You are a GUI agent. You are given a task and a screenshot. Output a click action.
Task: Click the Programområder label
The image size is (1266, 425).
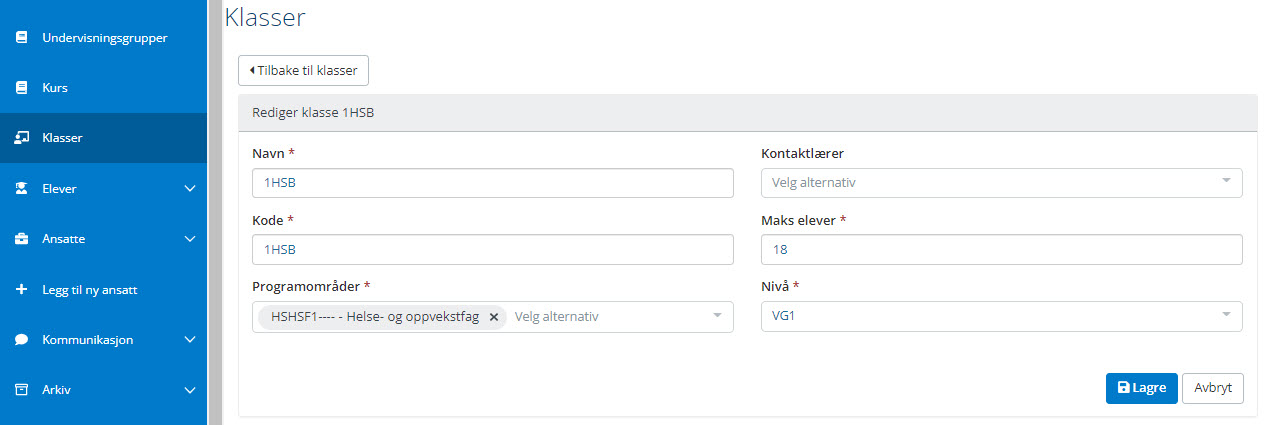point(311,286)
